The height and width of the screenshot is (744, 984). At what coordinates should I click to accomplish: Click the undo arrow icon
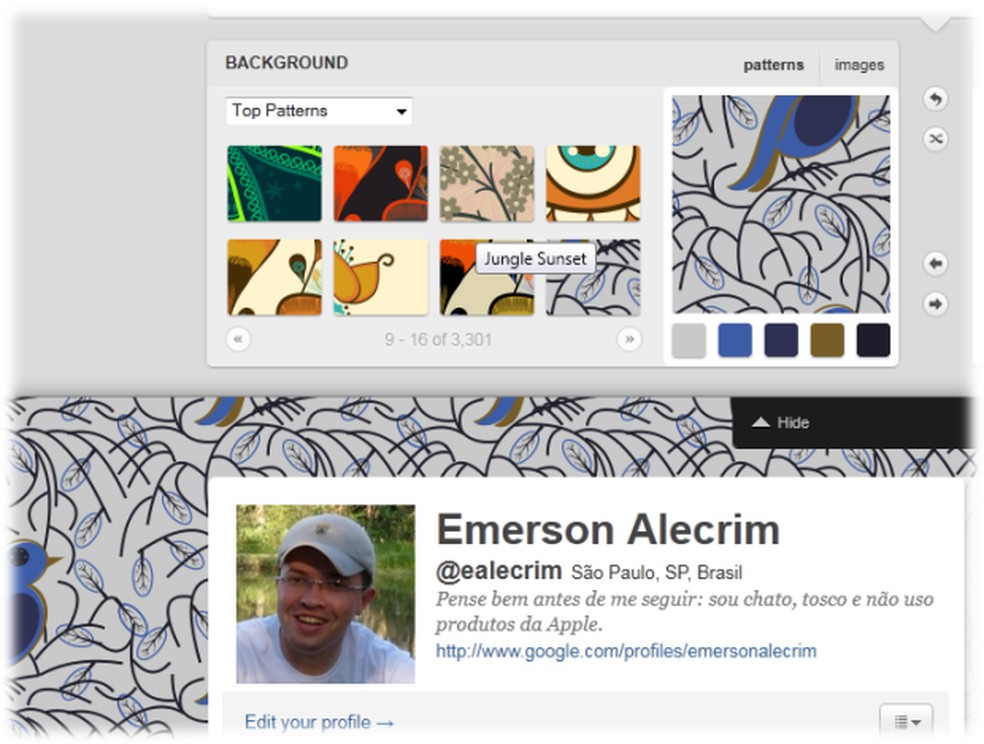(935, 99)
